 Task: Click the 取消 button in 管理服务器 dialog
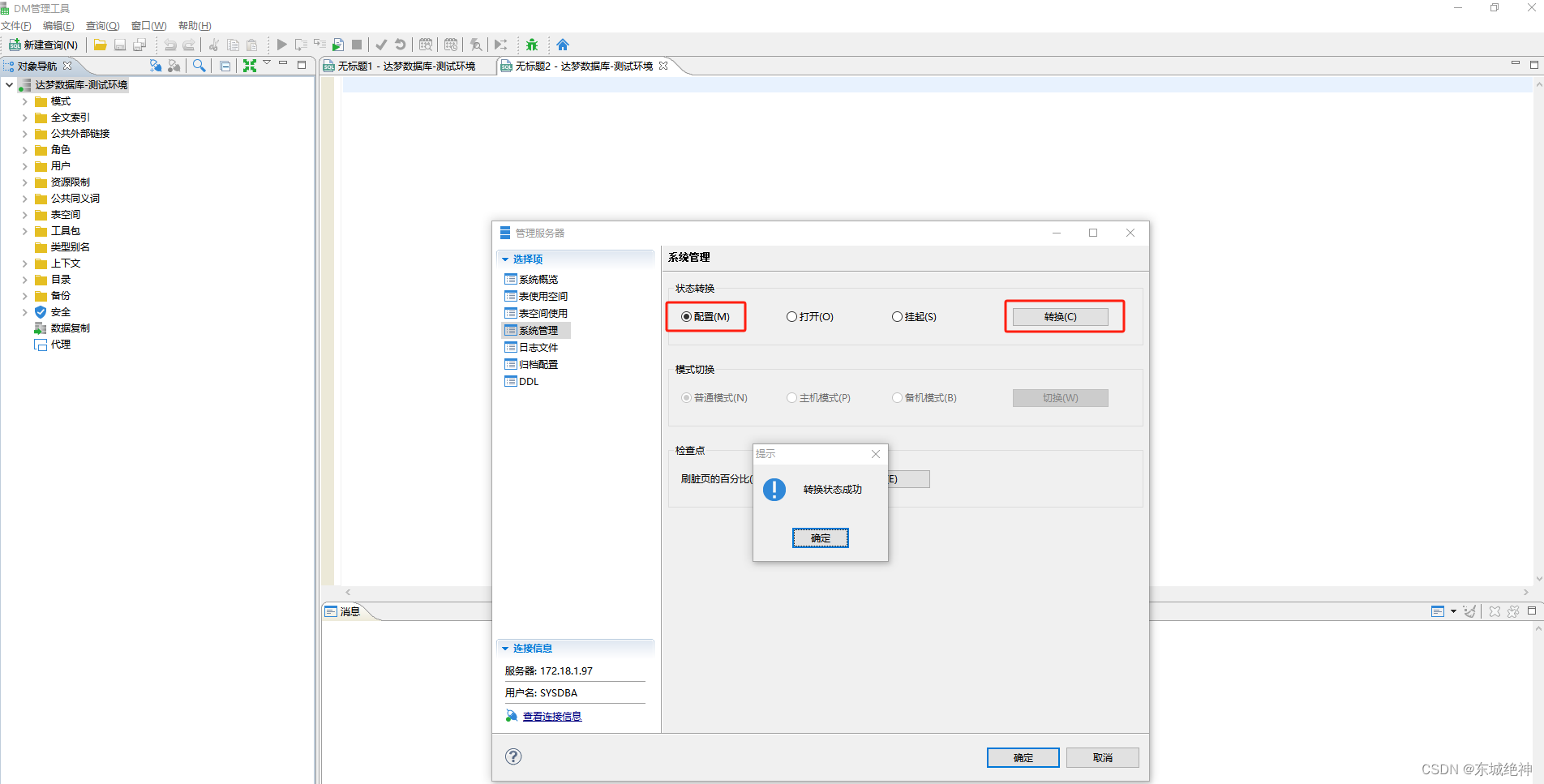[1102, 757]
